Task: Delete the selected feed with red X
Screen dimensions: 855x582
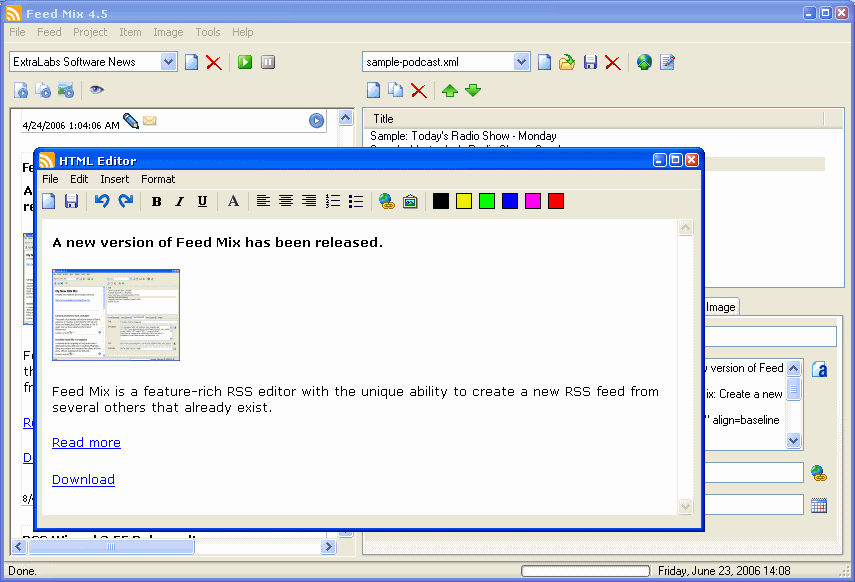Action: click(214, 62)
